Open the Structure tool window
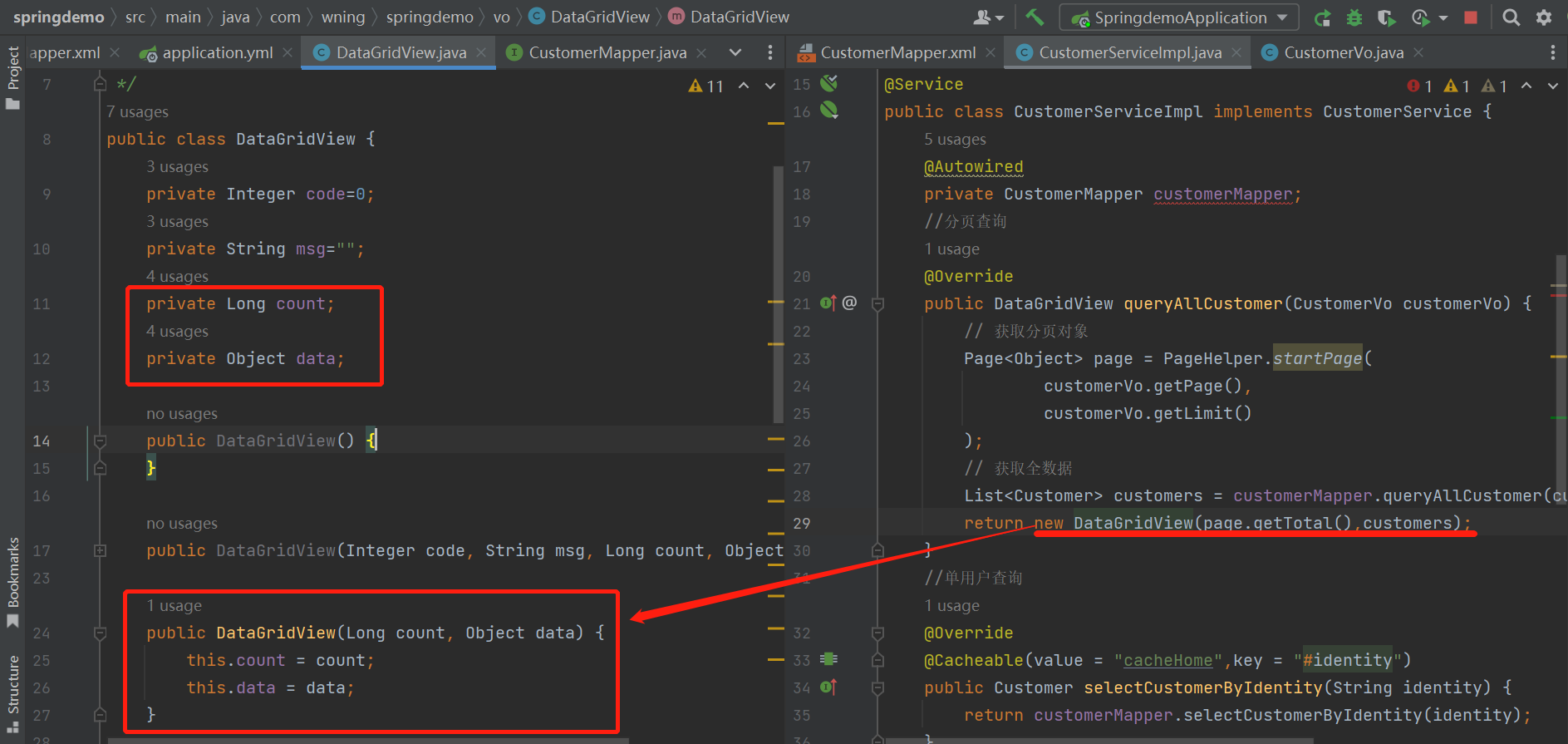Viewport: 1568px width, 744px height. pos(12,693)
